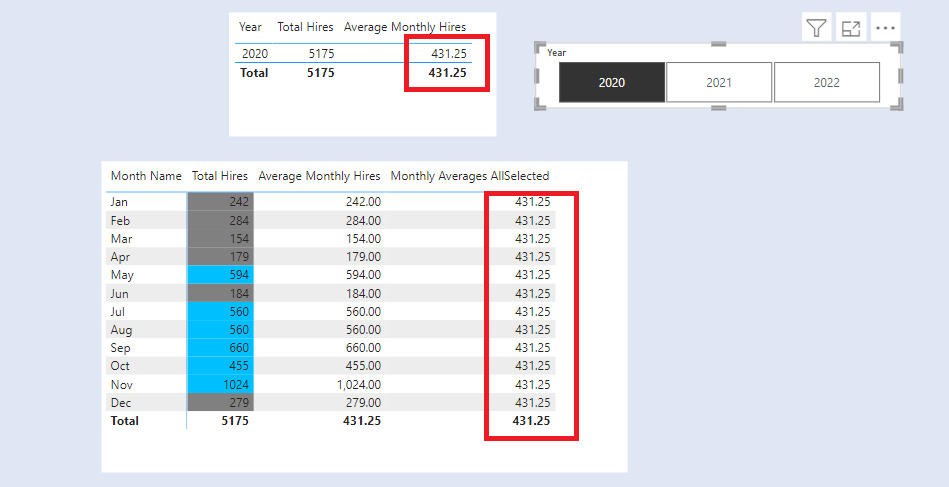
Task: Select the blue 594 cell for May
Action: pyautogui.click(x=220, y=275)
